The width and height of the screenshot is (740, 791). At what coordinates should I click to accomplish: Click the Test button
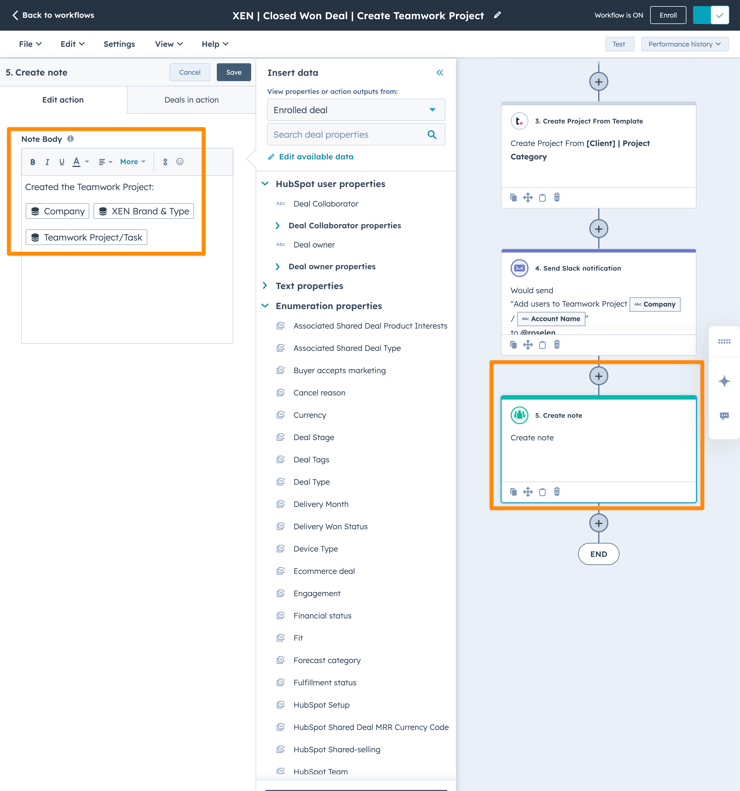619,44
